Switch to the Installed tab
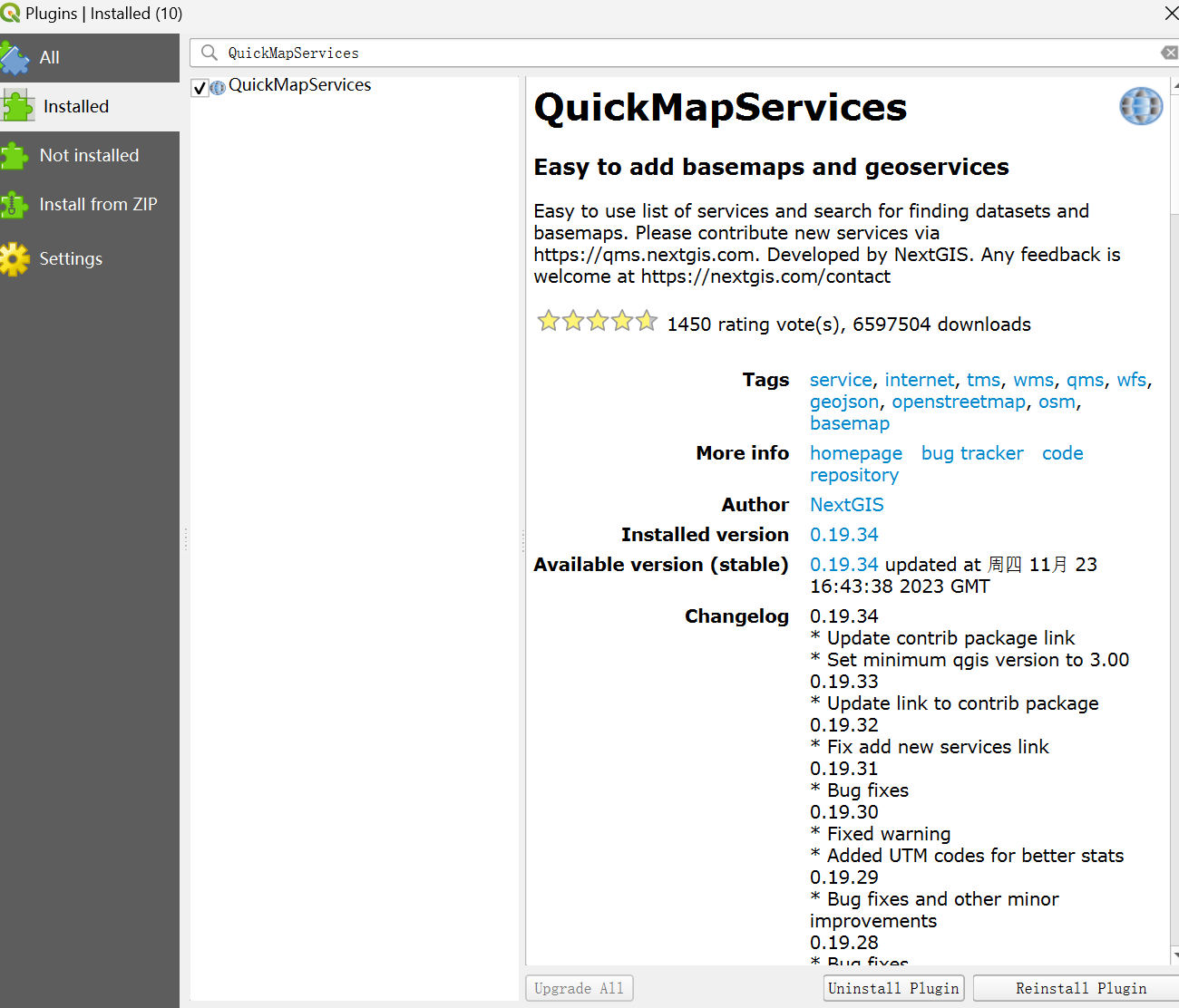 click(x=90, y=106)
